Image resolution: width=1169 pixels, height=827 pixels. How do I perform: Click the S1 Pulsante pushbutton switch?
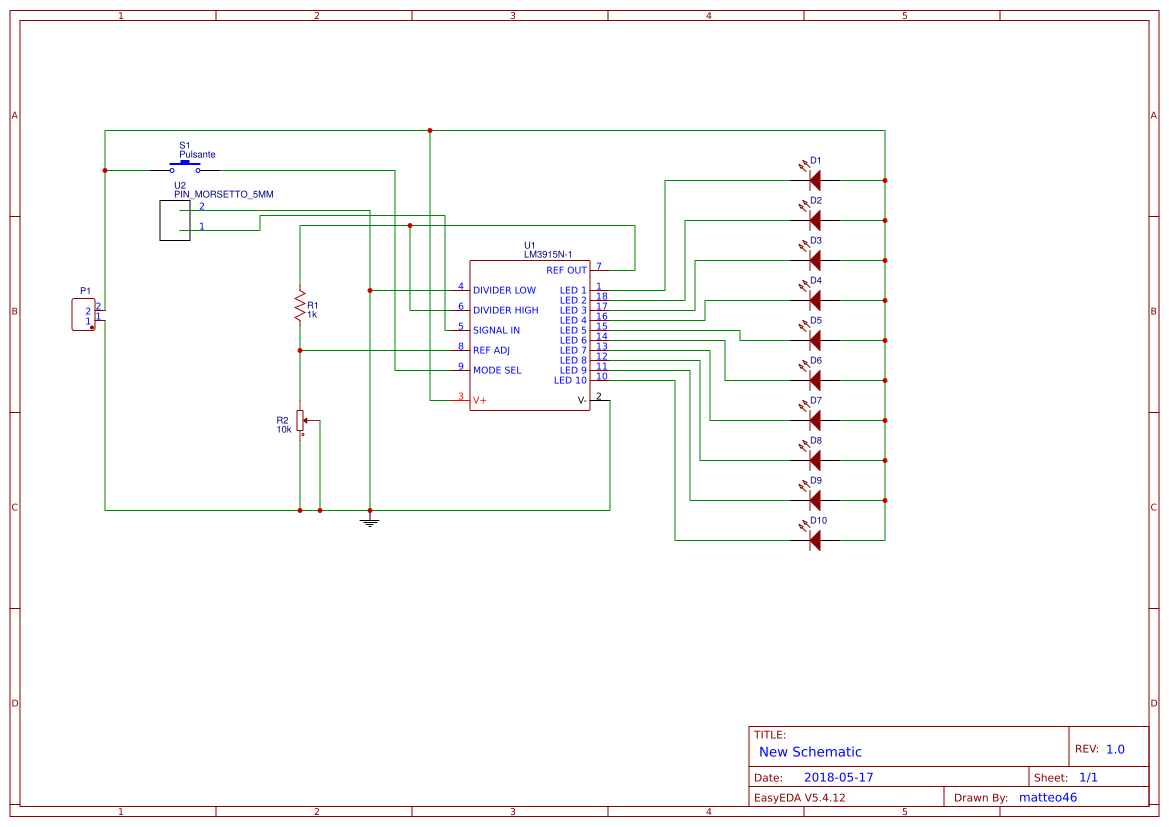point(185,168)
